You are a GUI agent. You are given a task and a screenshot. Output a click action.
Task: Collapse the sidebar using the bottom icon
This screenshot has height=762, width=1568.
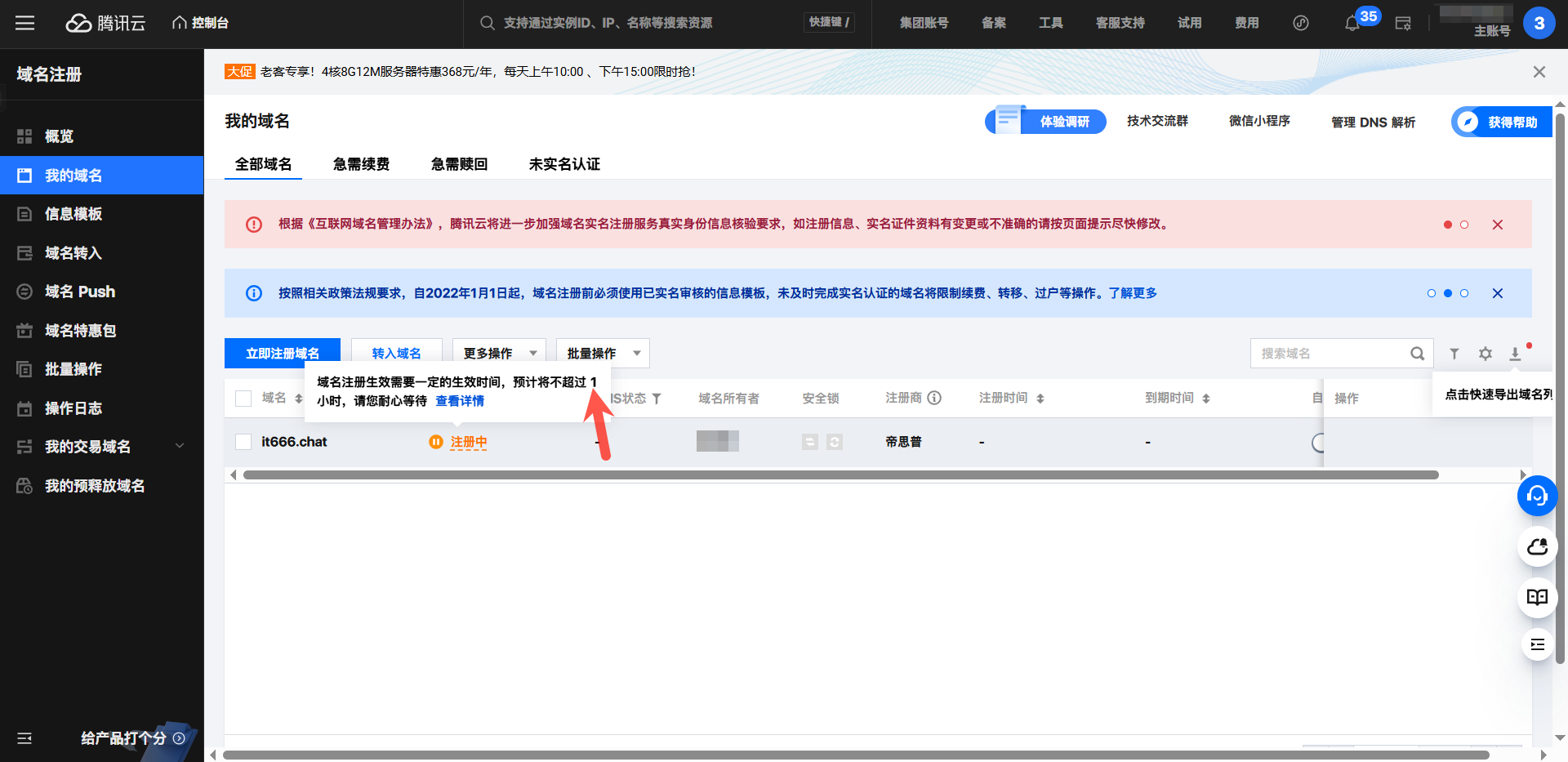point(24,738)
